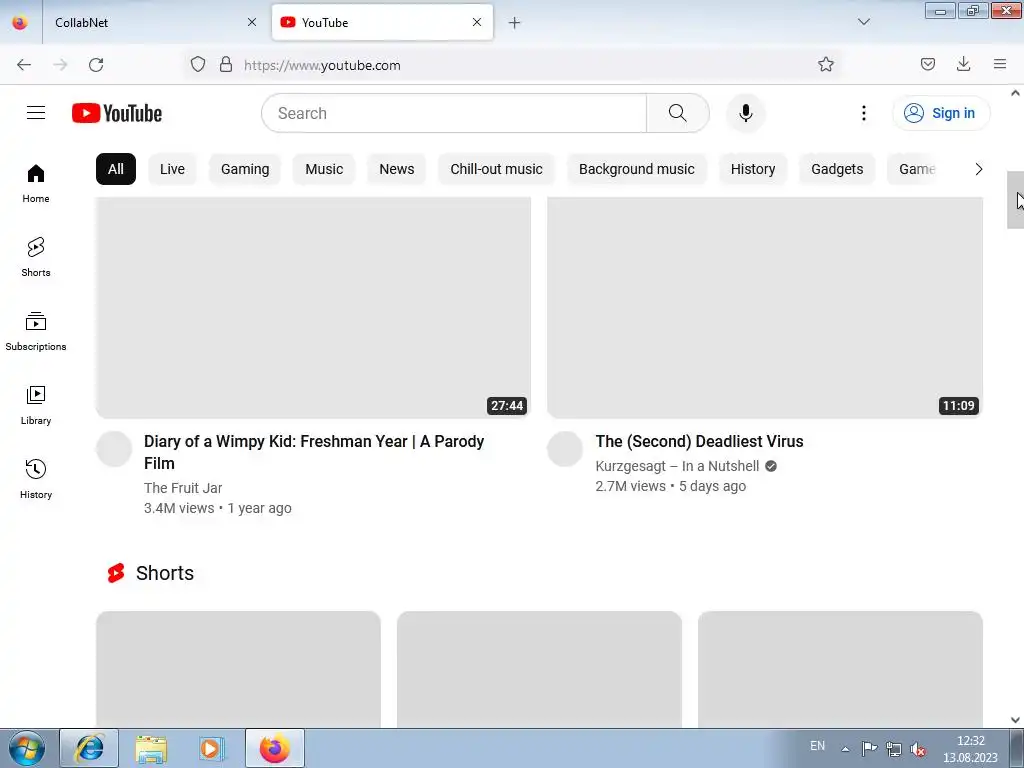Open Kurzgesagt – In a Nutshell channel
The width and height of the screenshot is (1024, 768).
point(677,466)
